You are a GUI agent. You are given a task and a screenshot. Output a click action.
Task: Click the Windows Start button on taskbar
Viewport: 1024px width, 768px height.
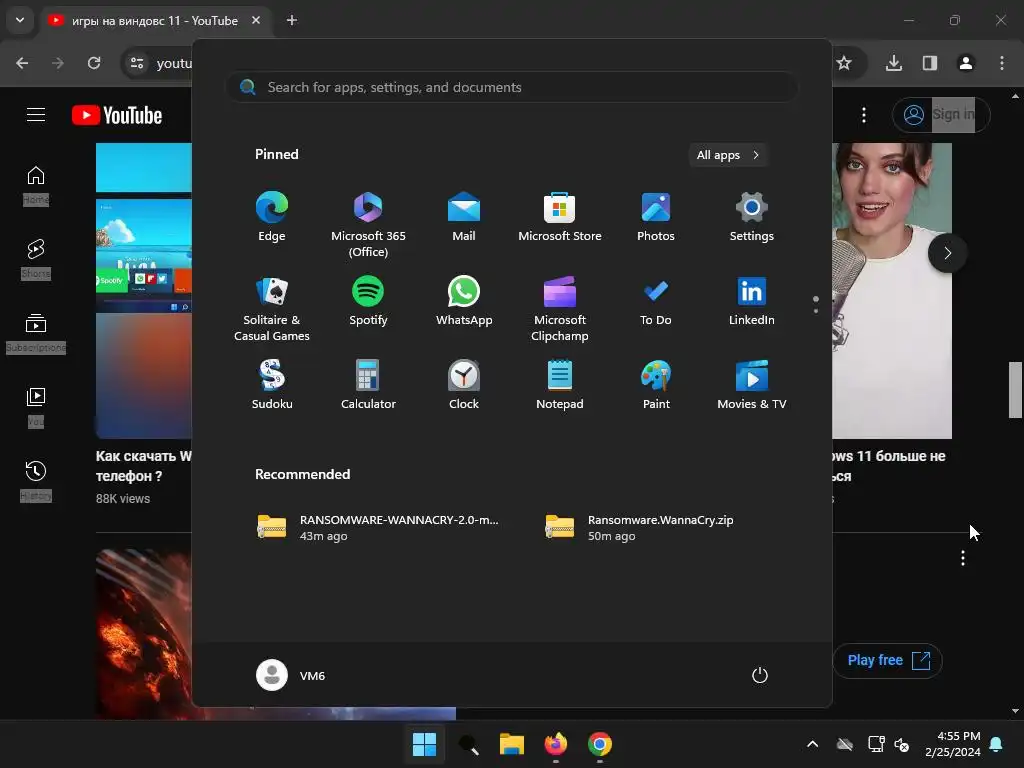pos(424,744)
